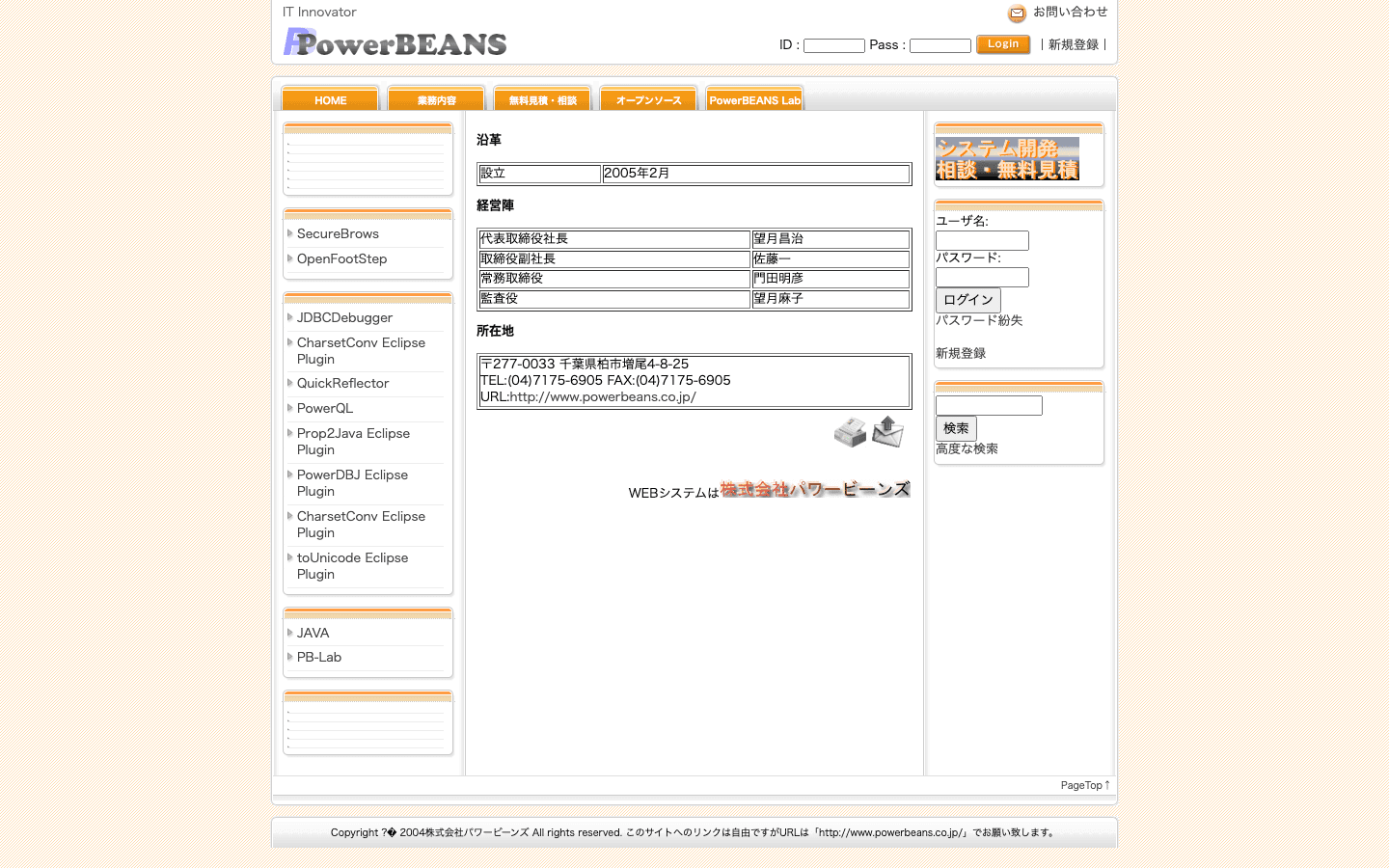This screenshot has width=1389, height=868.
Task: Select the 望月麻子 cell
Action: tap(831, 299)
